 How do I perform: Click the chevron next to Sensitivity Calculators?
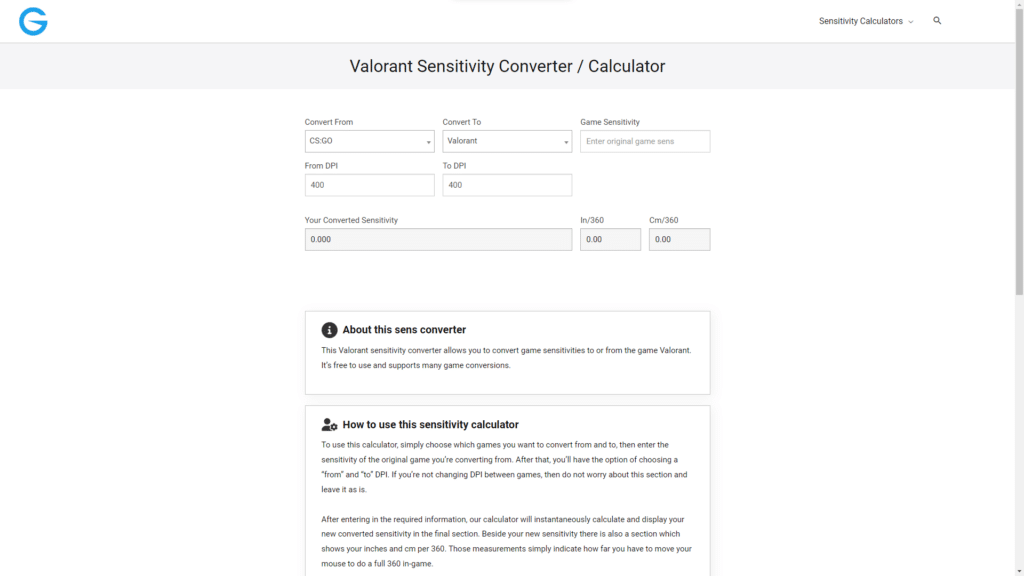coord(911,21)
